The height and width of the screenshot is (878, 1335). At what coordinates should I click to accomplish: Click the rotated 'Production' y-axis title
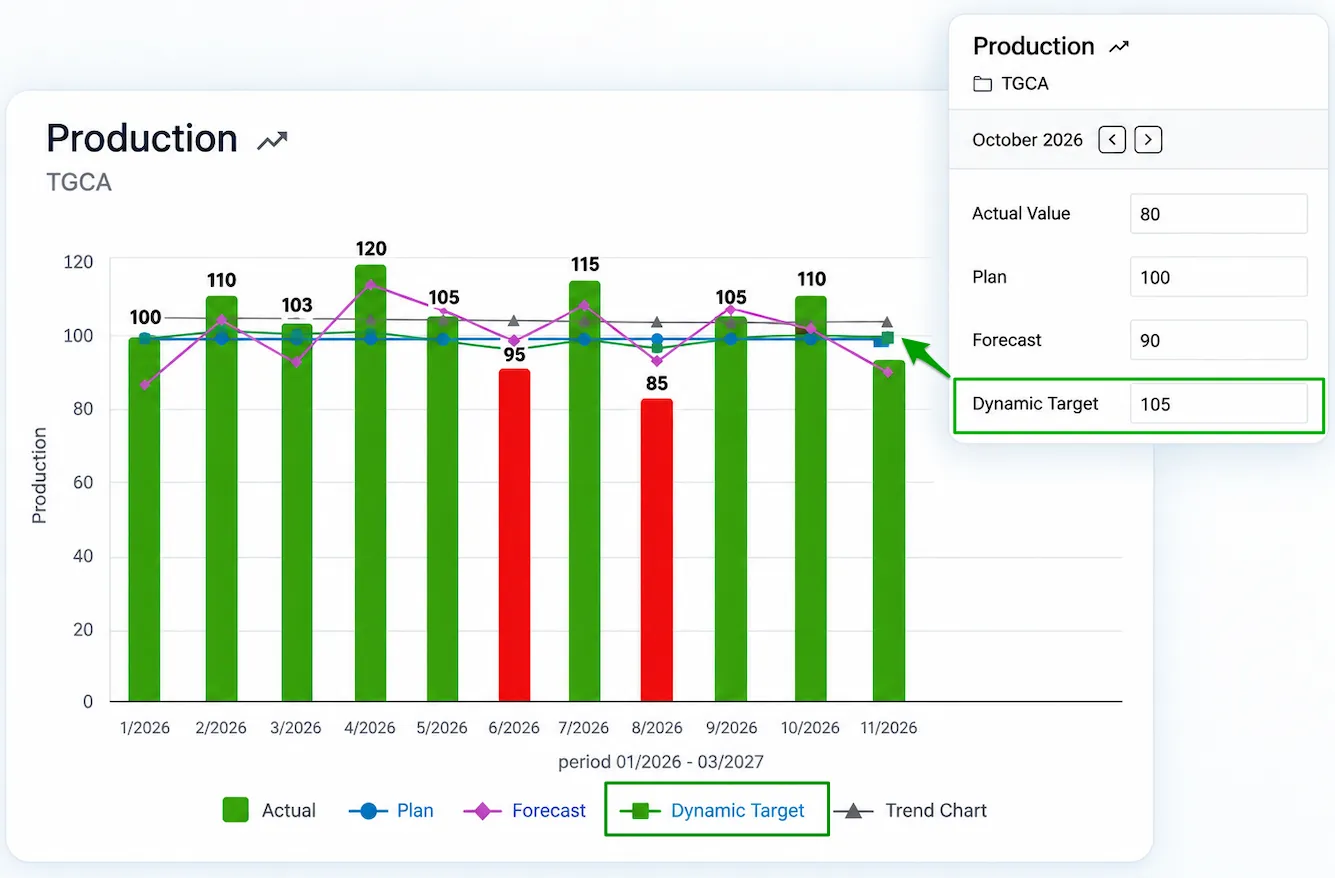(x=40, y=476)
